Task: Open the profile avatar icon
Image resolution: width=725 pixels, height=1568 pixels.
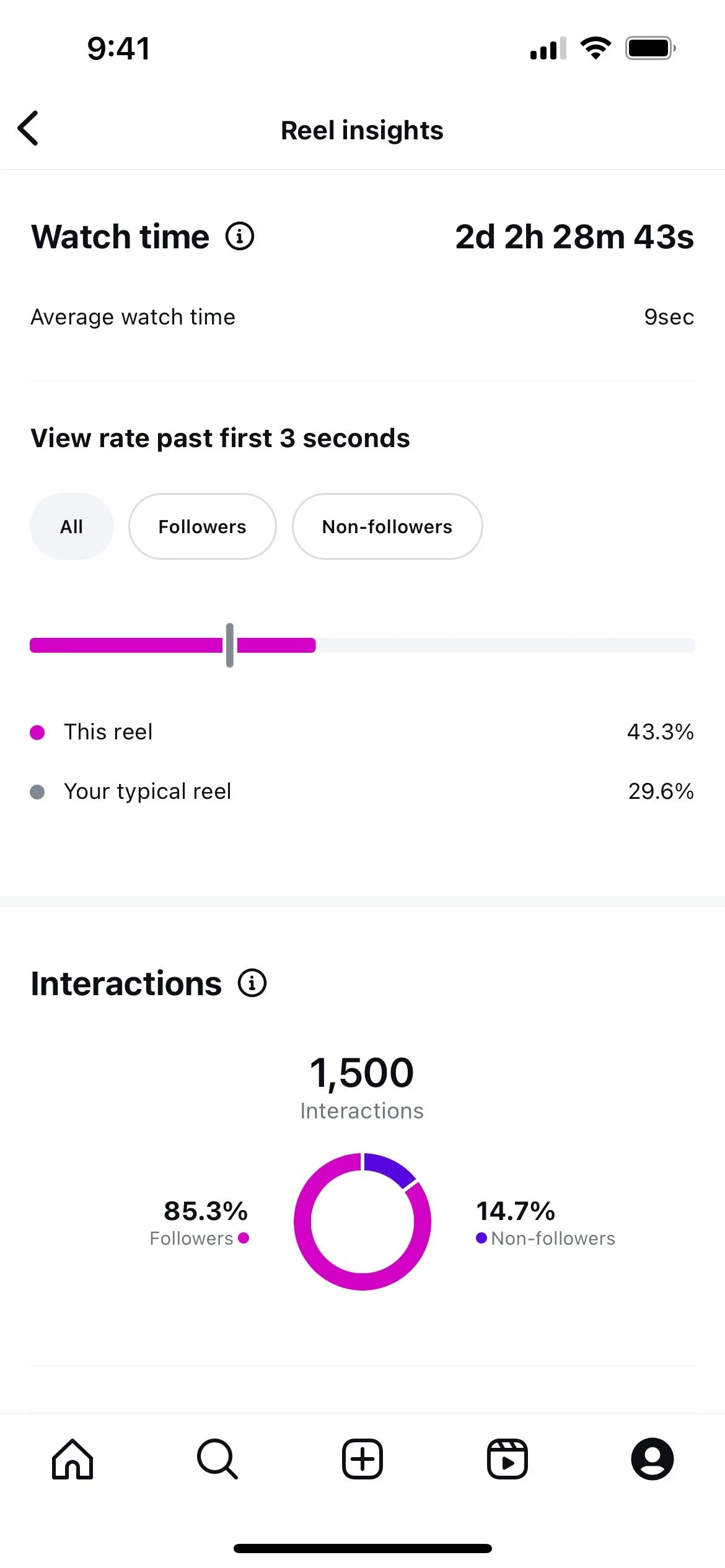Action: pos(652,1458)
